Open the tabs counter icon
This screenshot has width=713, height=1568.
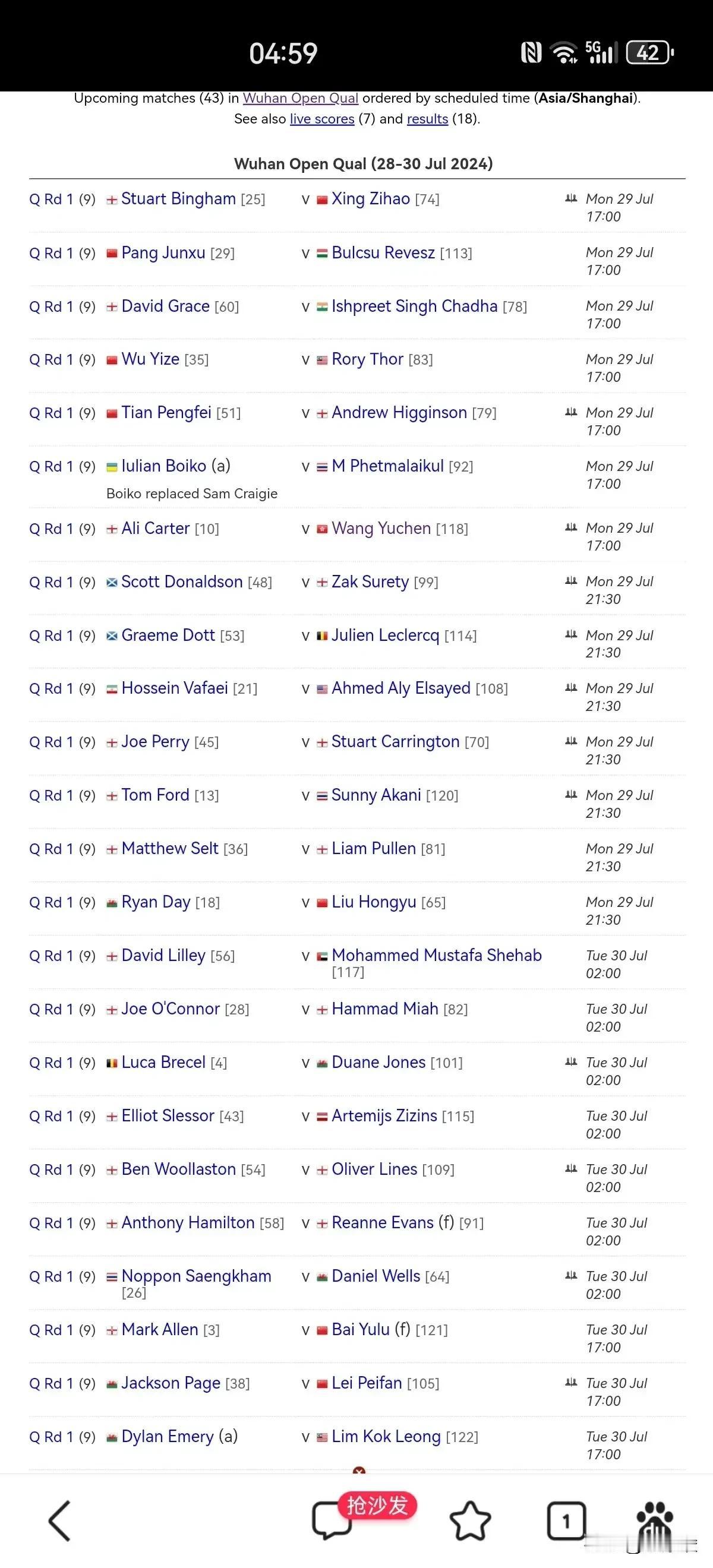[x=566, y=1520]
